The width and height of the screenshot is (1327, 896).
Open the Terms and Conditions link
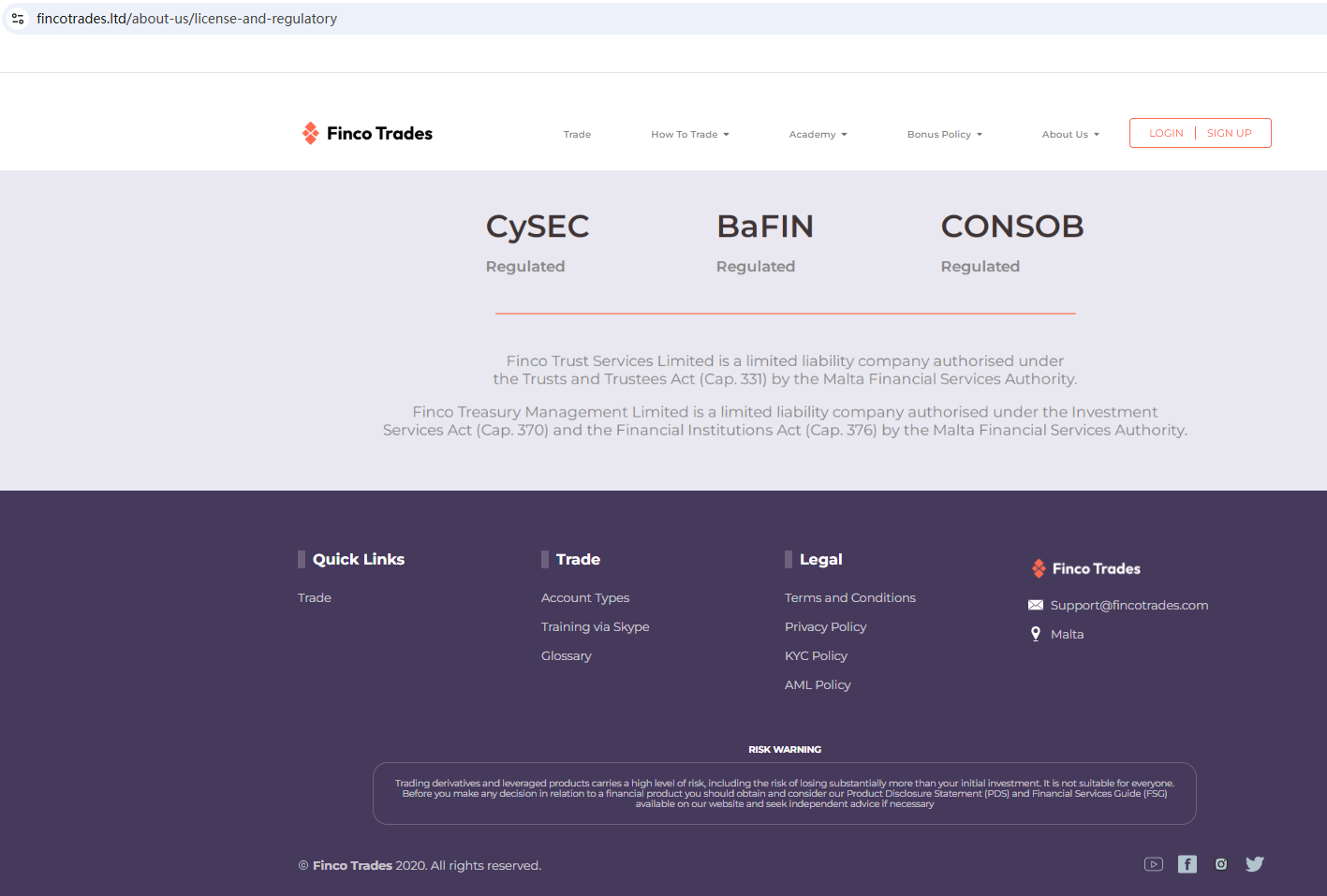[850, 597]
